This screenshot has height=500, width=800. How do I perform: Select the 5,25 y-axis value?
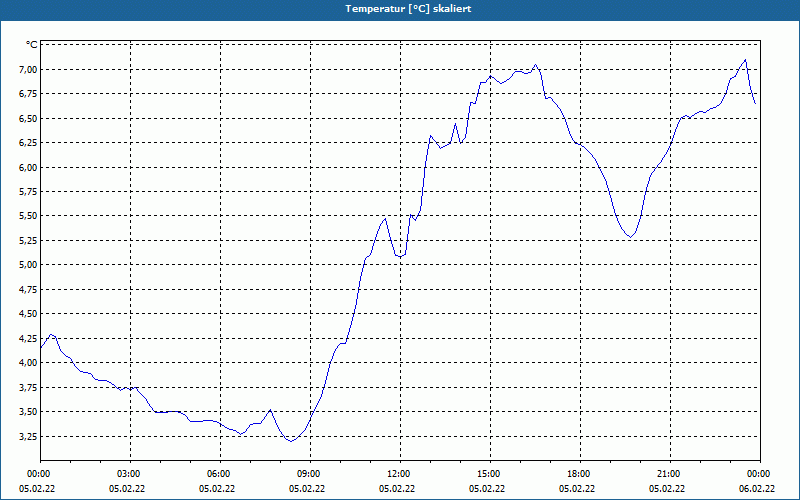tap(28, 240)
